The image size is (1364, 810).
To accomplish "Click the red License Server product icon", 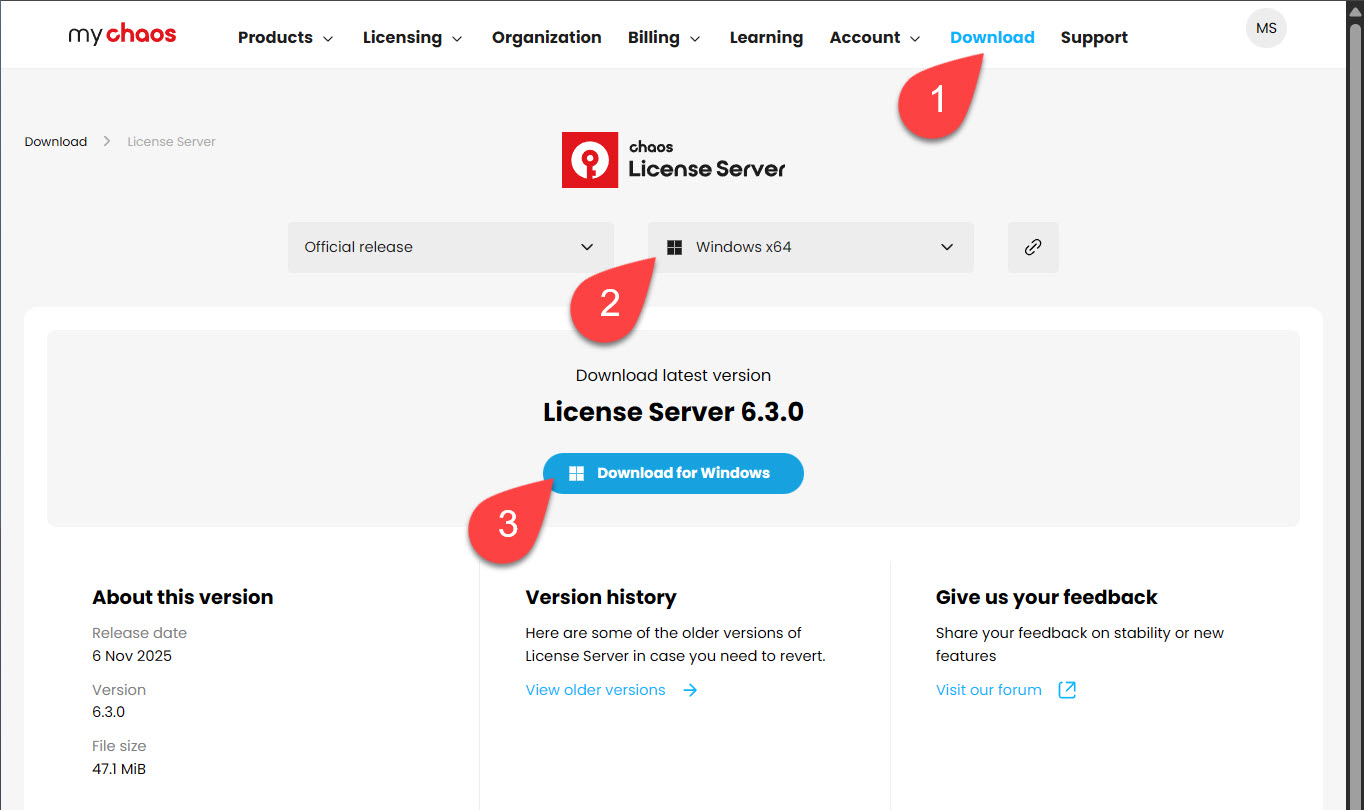I will point(590,160).
